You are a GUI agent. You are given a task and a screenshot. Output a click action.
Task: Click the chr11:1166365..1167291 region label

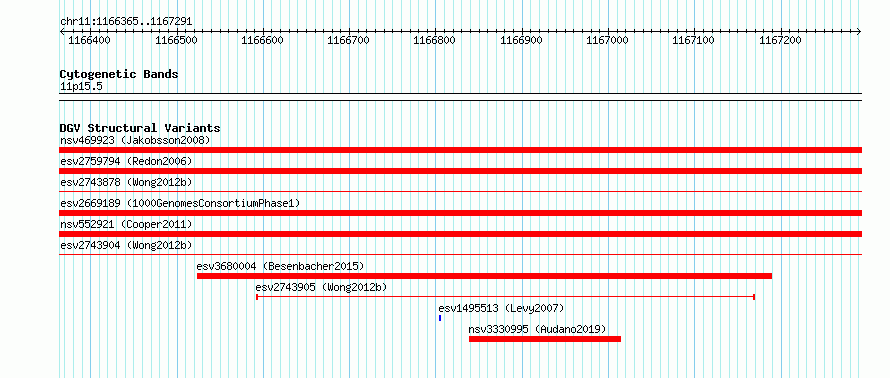point(126,22)
